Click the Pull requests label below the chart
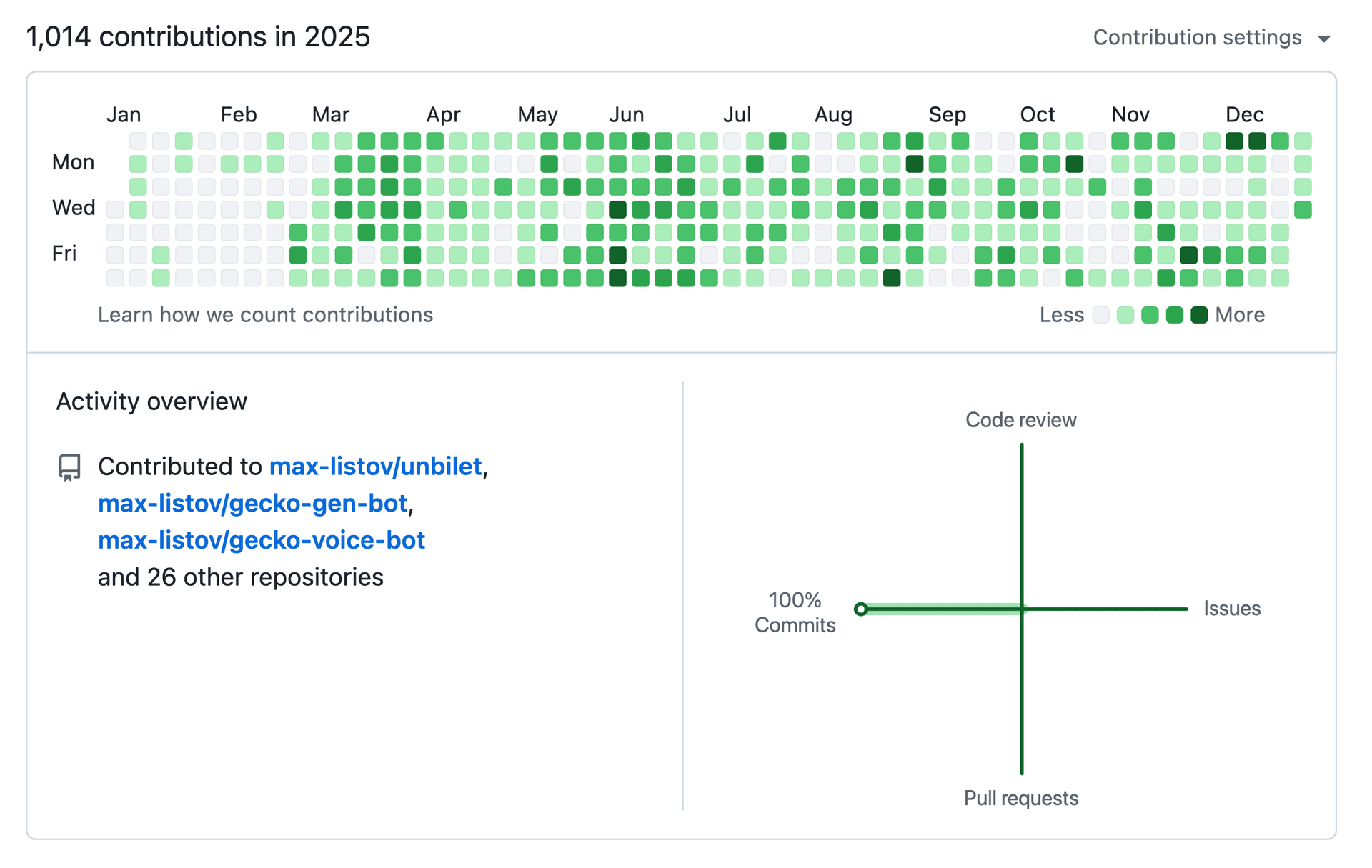Image resolution: width=1372 pixels, height=868 pixels. click(1020, 798)
